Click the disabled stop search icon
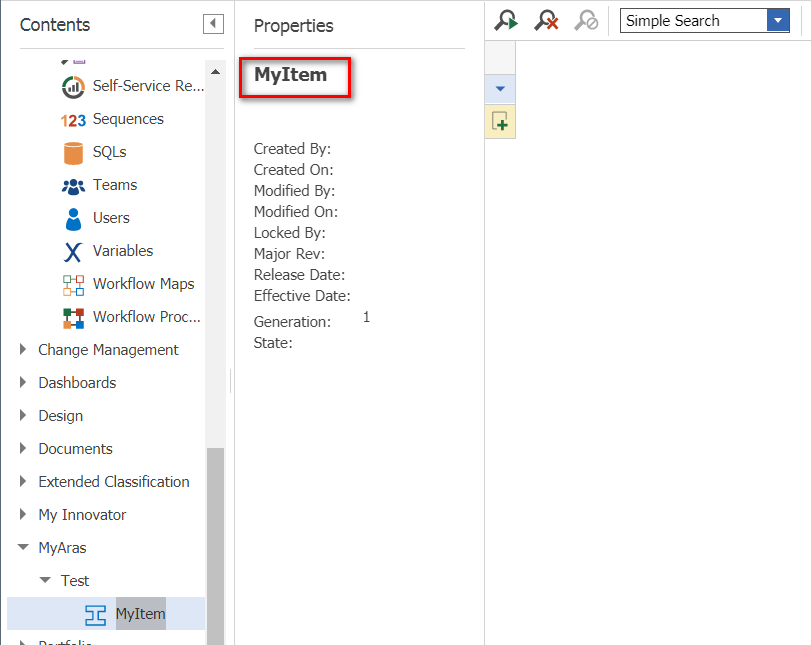Image resolution: width=811 pixels, height=645 pixels. tap(586, 21)
